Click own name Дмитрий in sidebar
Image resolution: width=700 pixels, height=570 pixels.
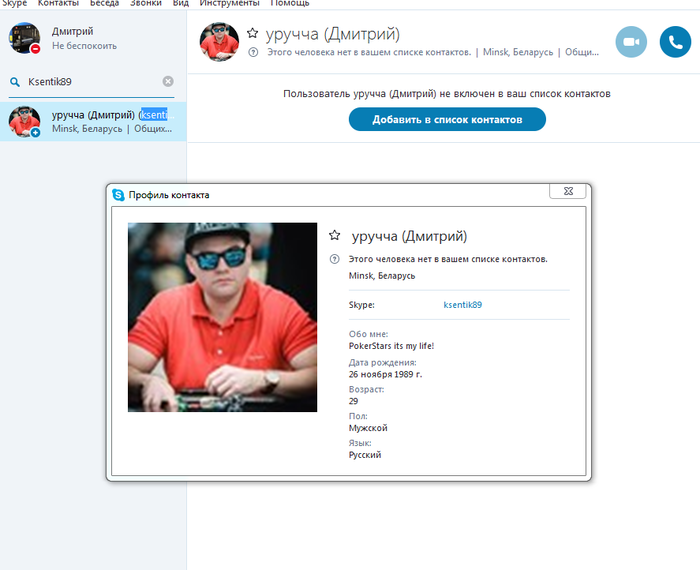coord(72,31)
